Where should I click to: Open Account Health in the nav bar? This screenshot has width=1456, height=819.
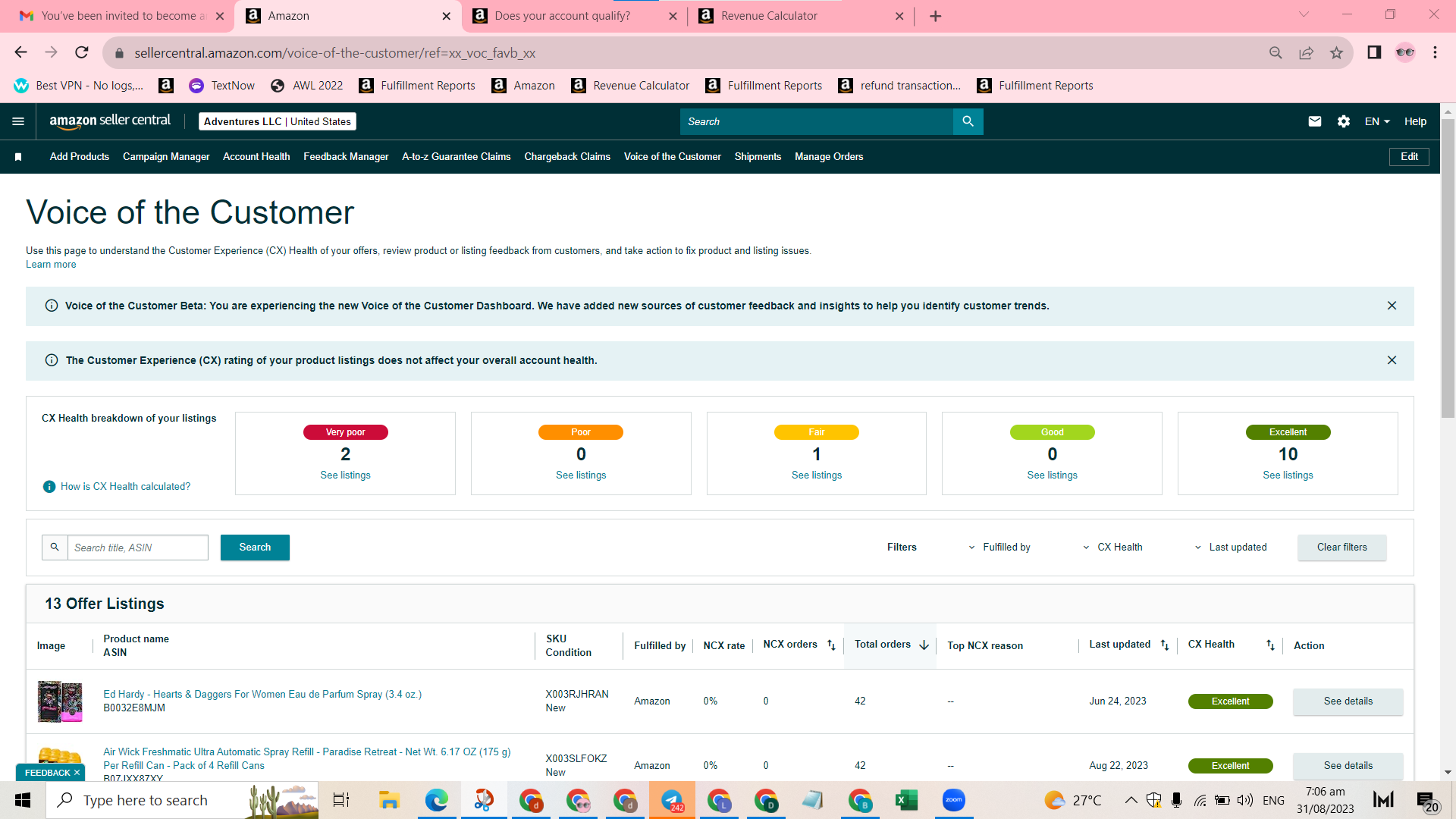tap(256, 157)
